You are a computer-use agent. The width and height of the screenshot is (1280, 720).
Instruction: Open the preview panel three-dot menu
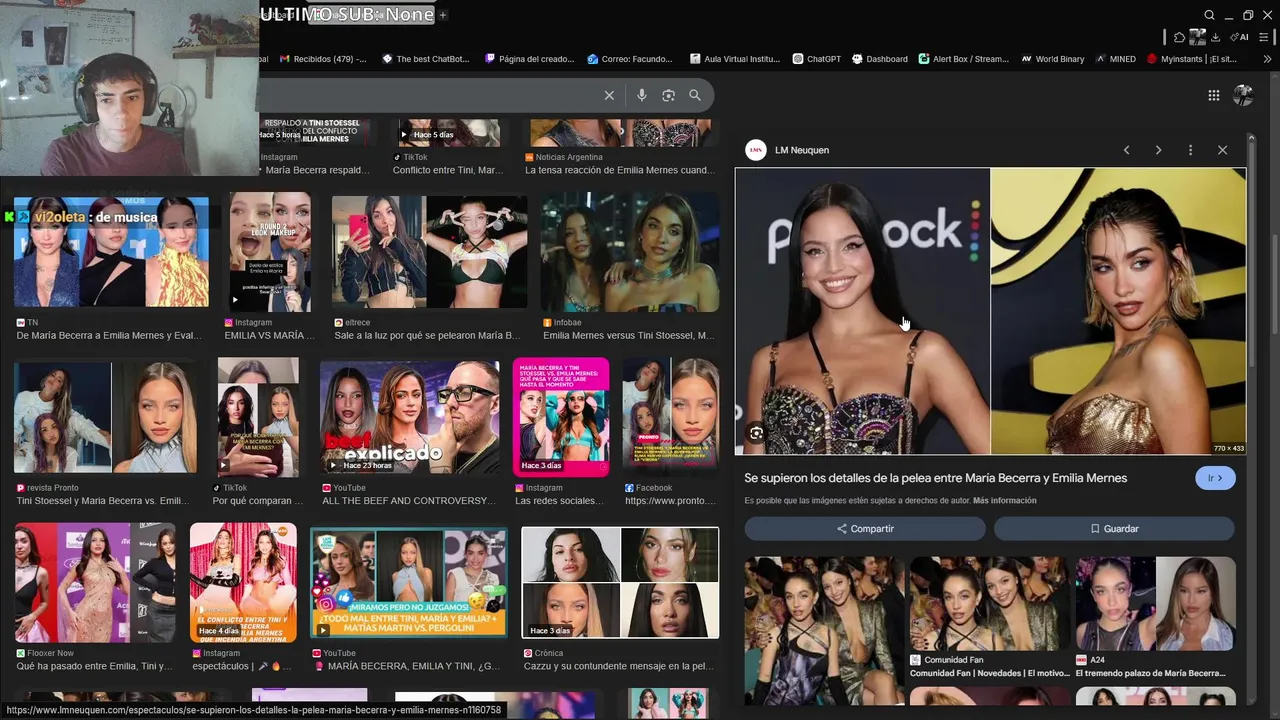(x=1190, y=150)
